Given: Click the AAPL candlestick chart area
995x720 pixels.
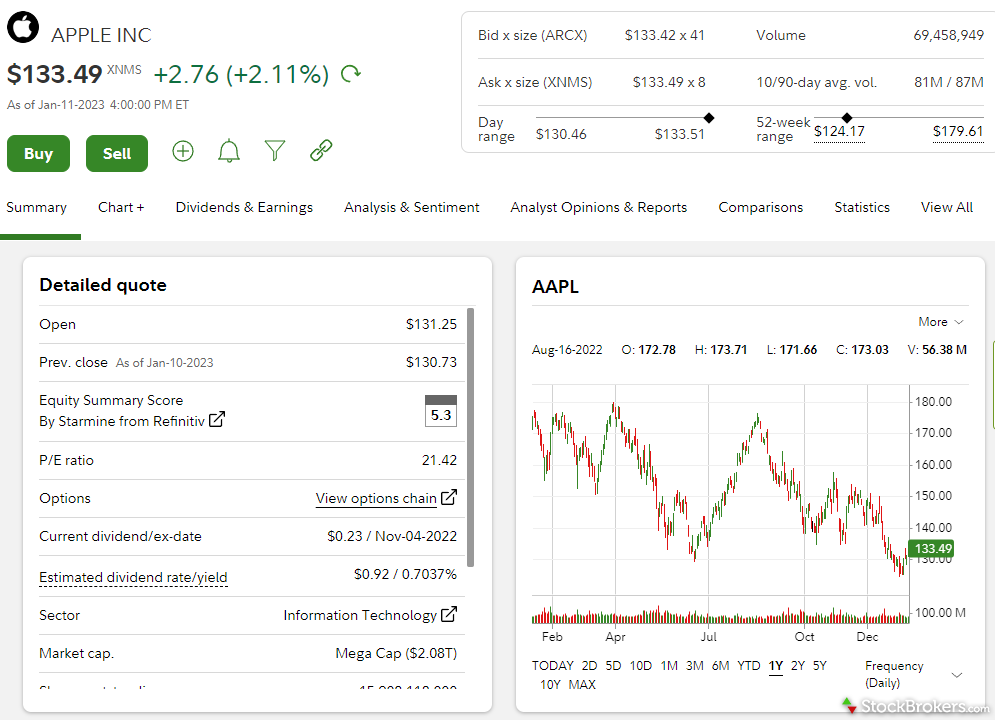Looking at the screenshot, I should coord(720,488).
